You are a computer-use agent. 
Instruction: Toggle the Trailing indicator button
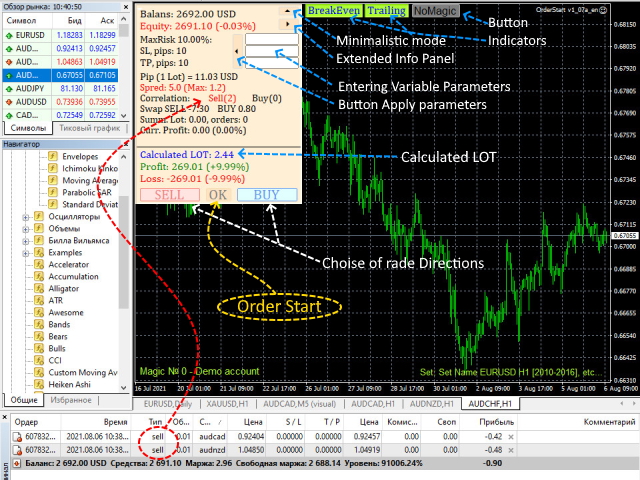coord(387,11)
